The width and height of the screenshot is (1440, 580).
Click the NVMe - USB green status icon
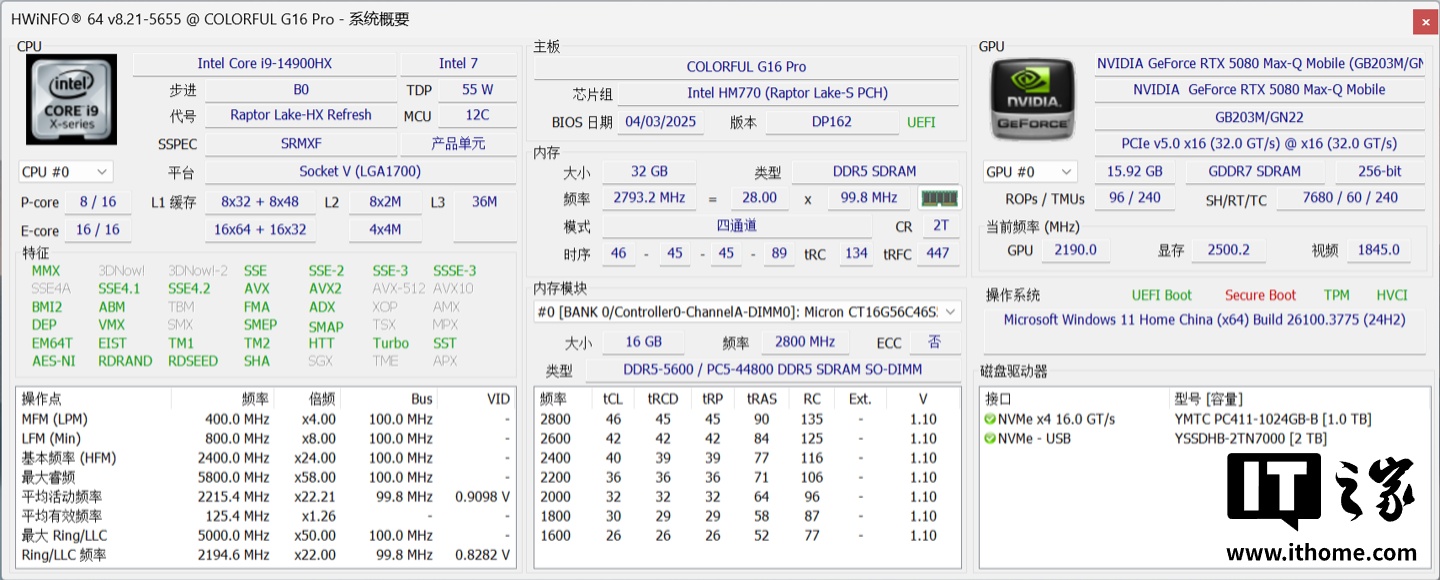tap(989, 439)
